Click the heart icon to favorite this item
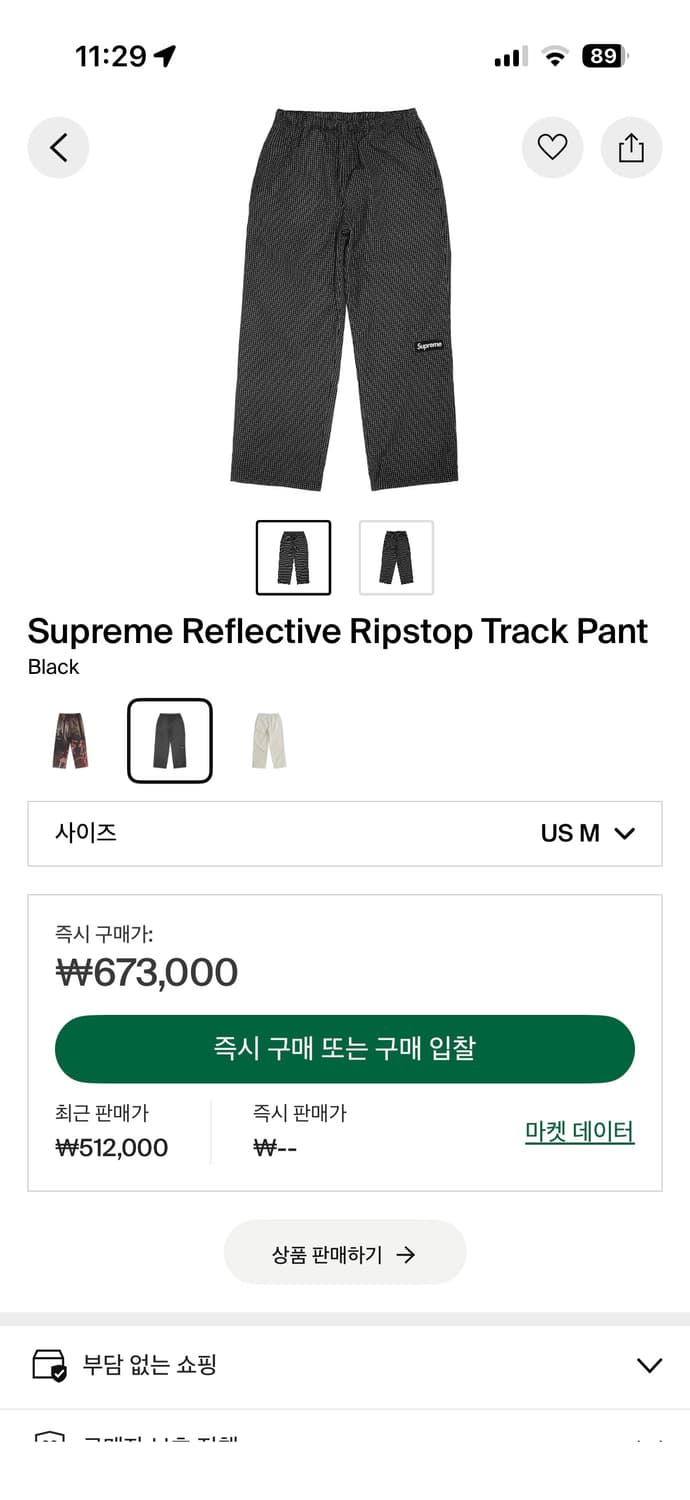 click(x=553, y=147)
